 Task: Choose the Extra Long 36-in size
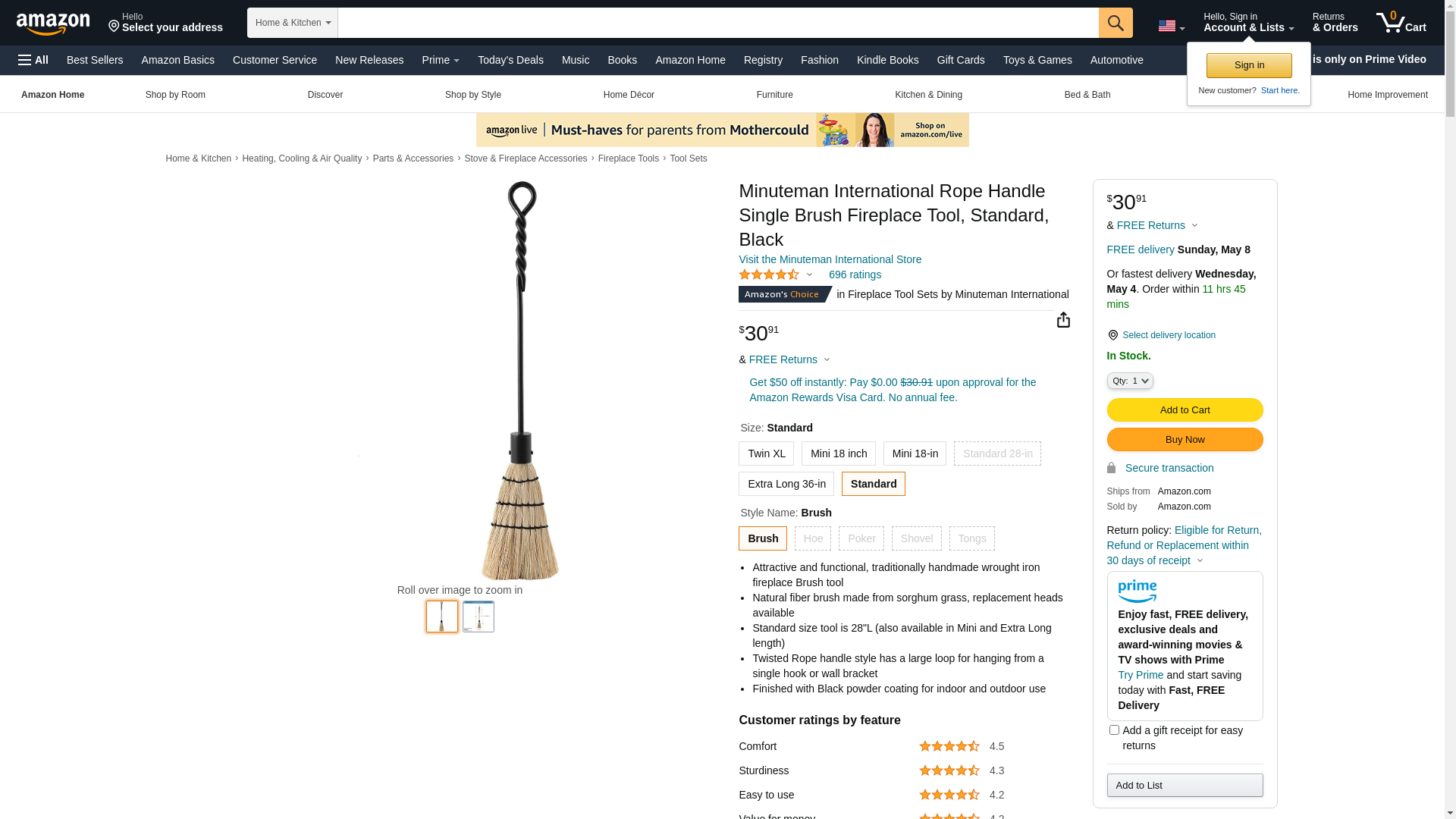coord(786,484)
